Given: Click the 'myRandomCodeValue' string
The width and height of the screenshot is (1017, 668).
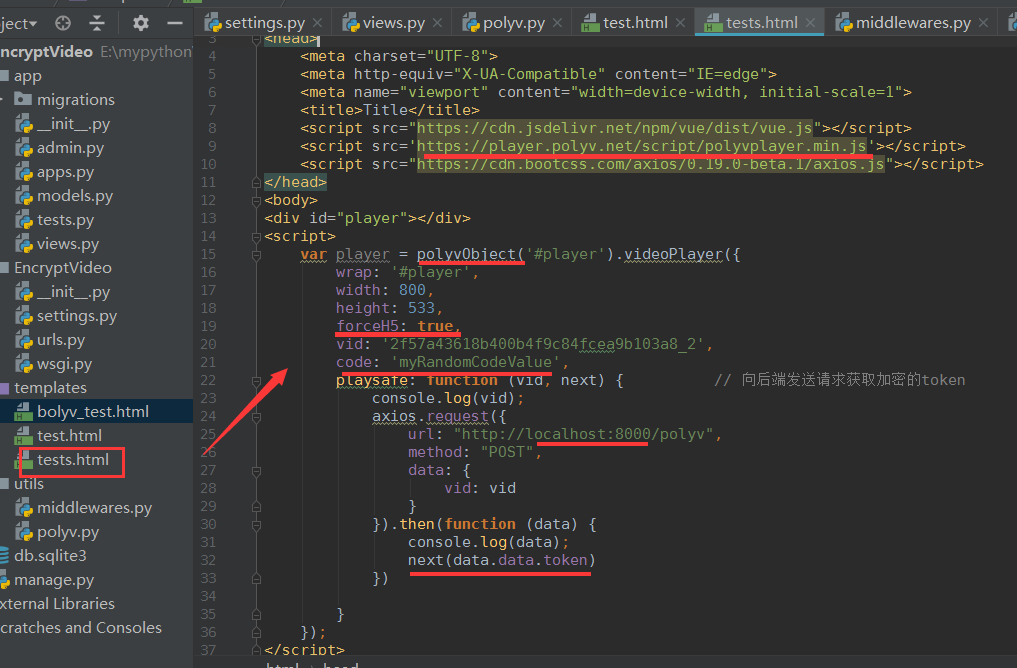Looking at the screenshot, I should pos(475,363).
